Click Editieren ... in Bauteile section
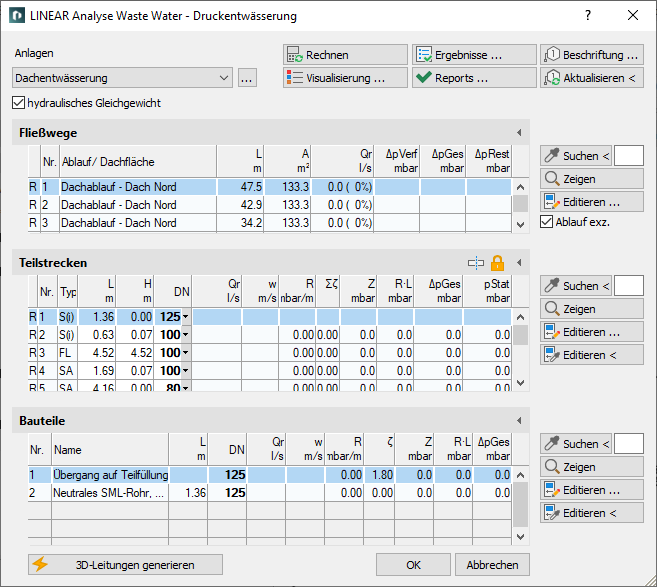Viewport: 657px width, 587px height. pyautogui.click(x=592, y=490)
